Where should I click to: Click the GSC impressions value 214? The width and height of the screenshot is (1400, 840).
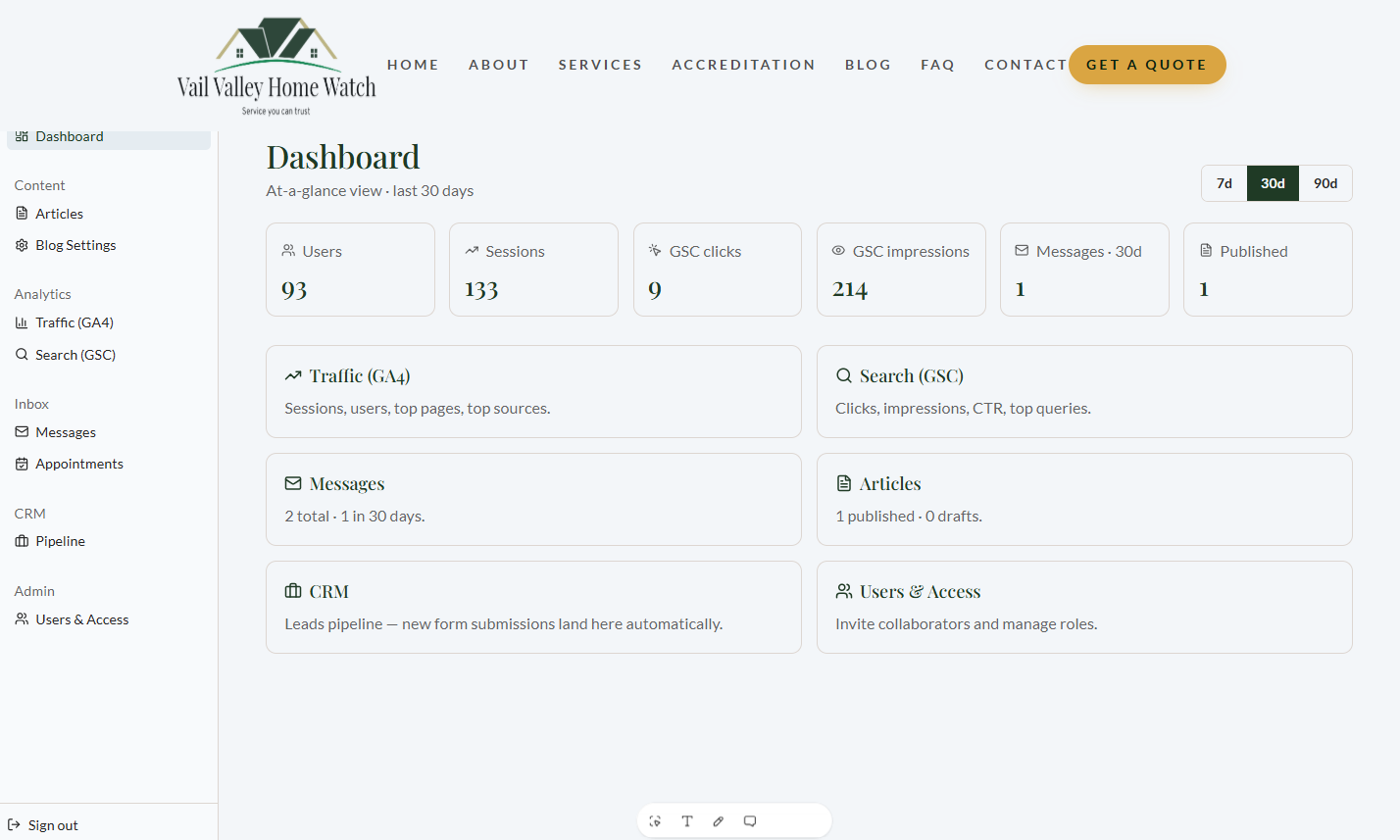click(850, 289)
